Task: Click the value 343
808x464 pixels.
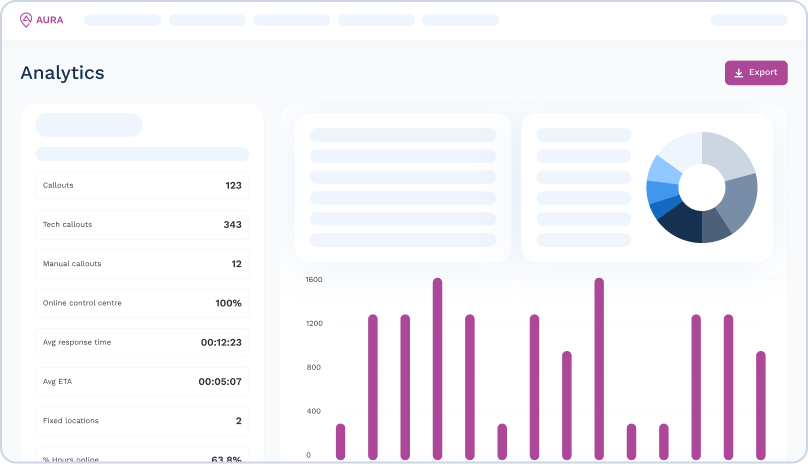Action: 232,225
